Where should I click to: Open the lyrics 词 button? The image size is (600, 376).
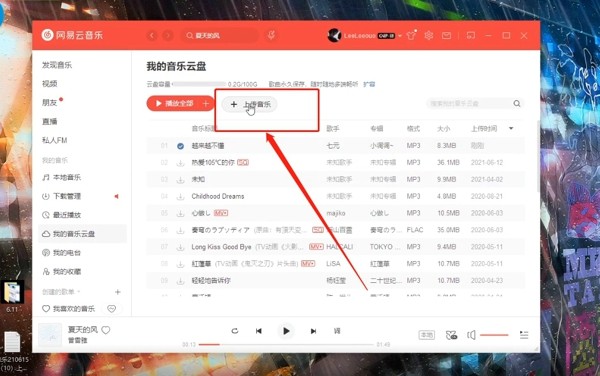[337, 331]
